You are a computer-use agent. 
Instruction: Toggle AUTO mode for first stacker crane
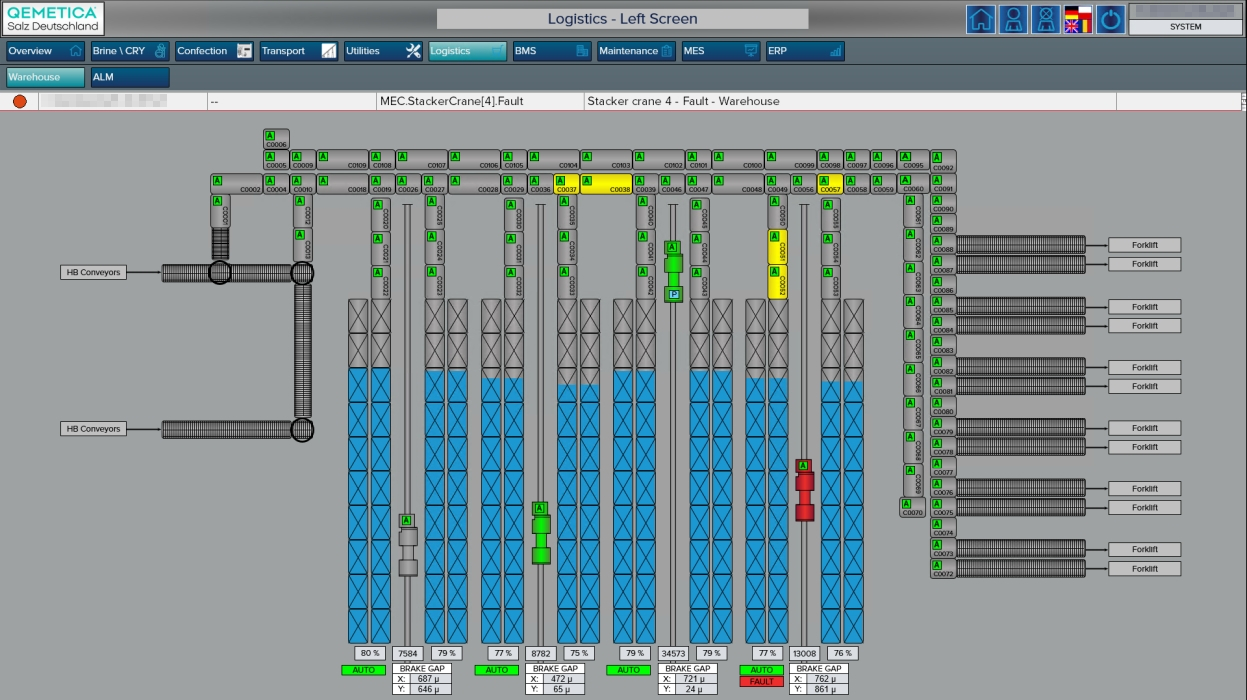click(x=363, y=670)
